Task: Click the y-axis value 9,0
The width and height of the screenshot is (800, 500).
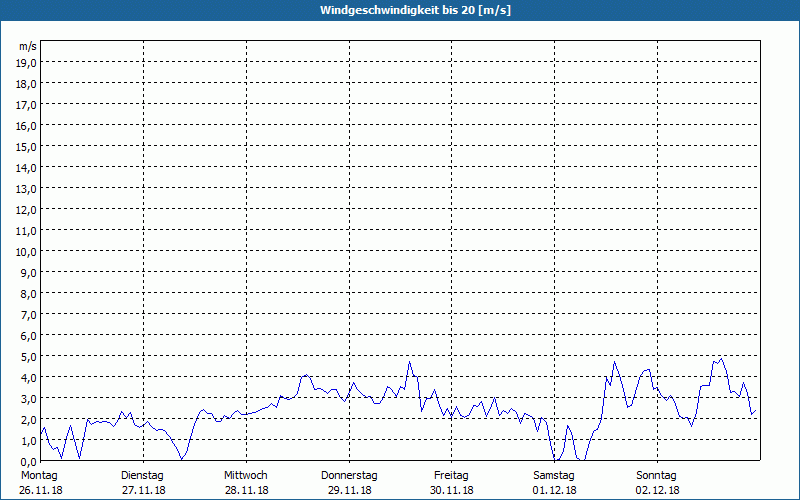Action: pos(28,273)
